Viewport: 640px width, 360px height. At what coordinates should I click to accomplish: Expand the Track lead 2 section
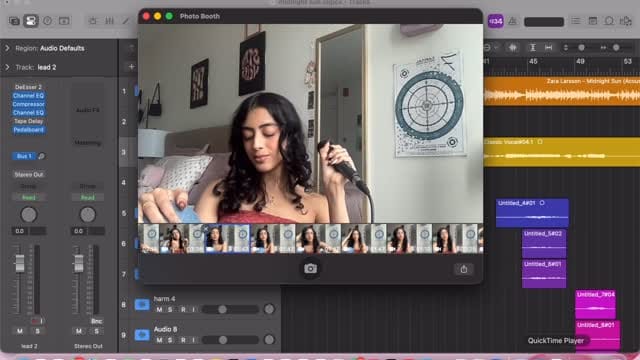tap(7, 67)
